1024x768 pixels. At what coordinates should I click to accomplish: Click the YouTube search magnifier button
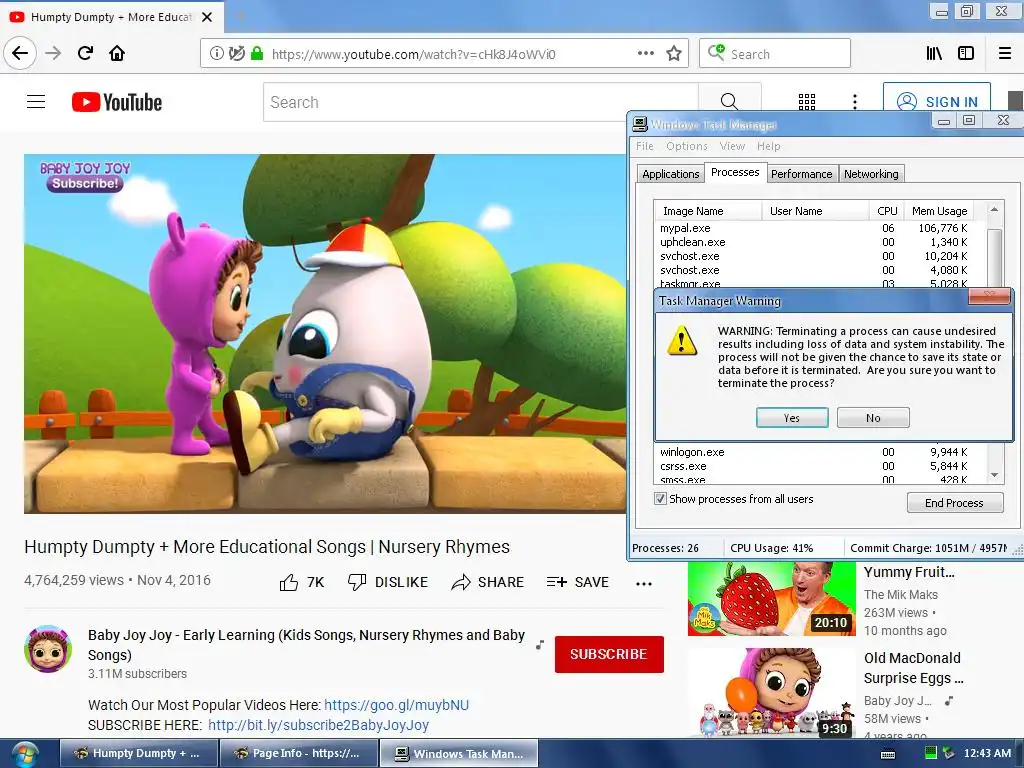pos(729,102)
